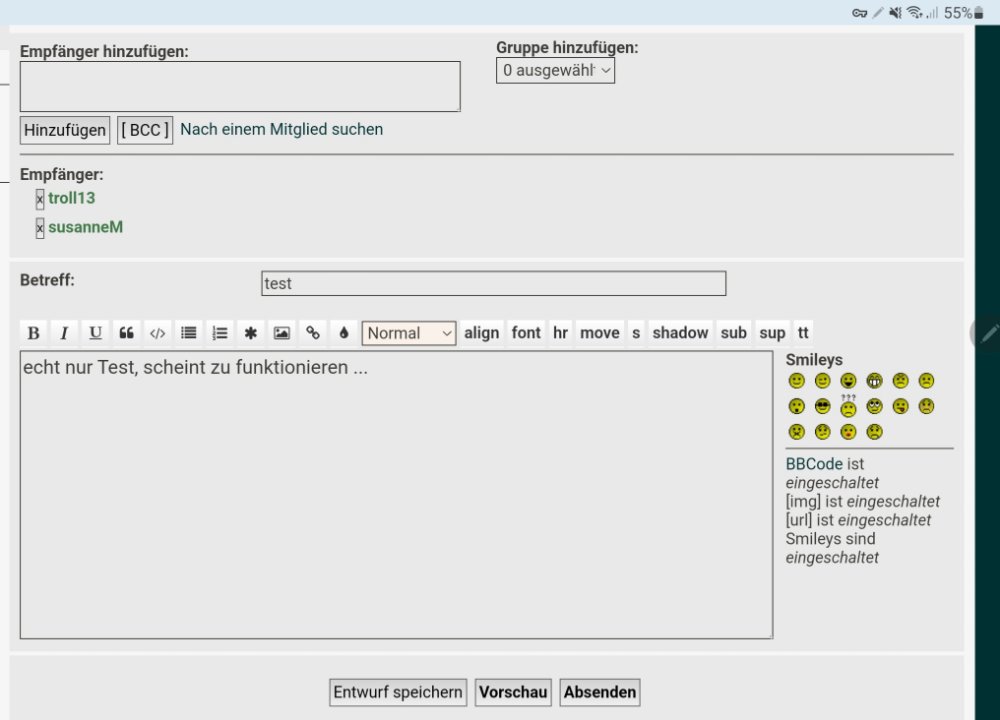Insert a quote block using the quotation icon
Screen dimensions: 1000x720
point(126,333)
